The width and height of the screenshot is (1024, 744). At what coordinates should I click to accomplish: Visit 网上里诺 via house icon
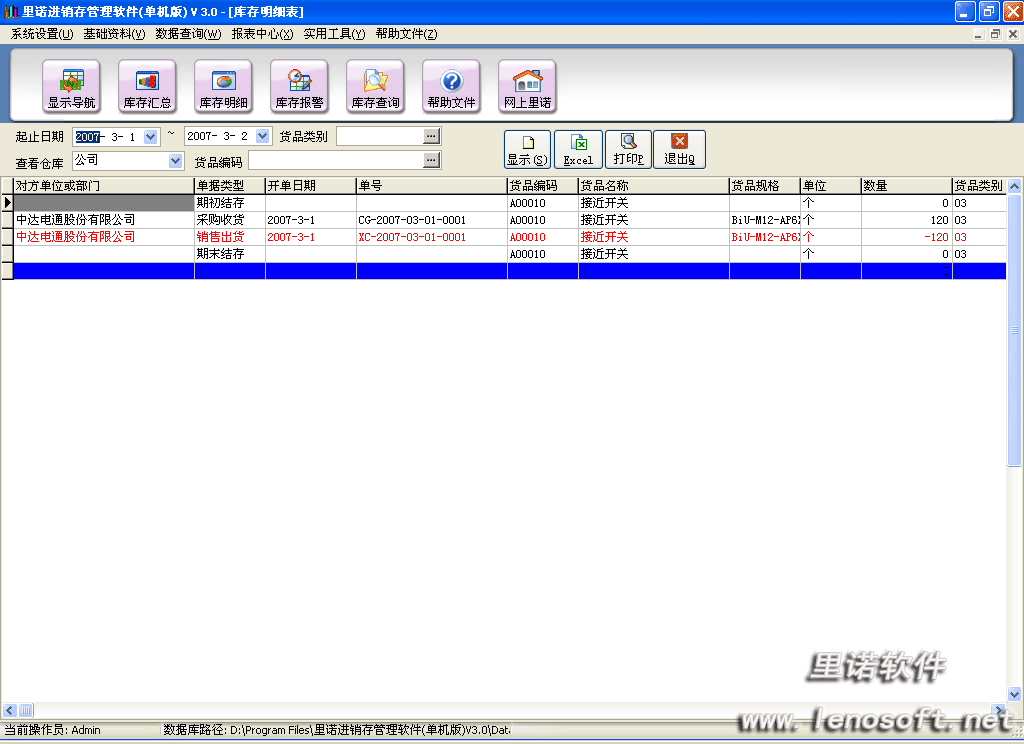(527, 88)
